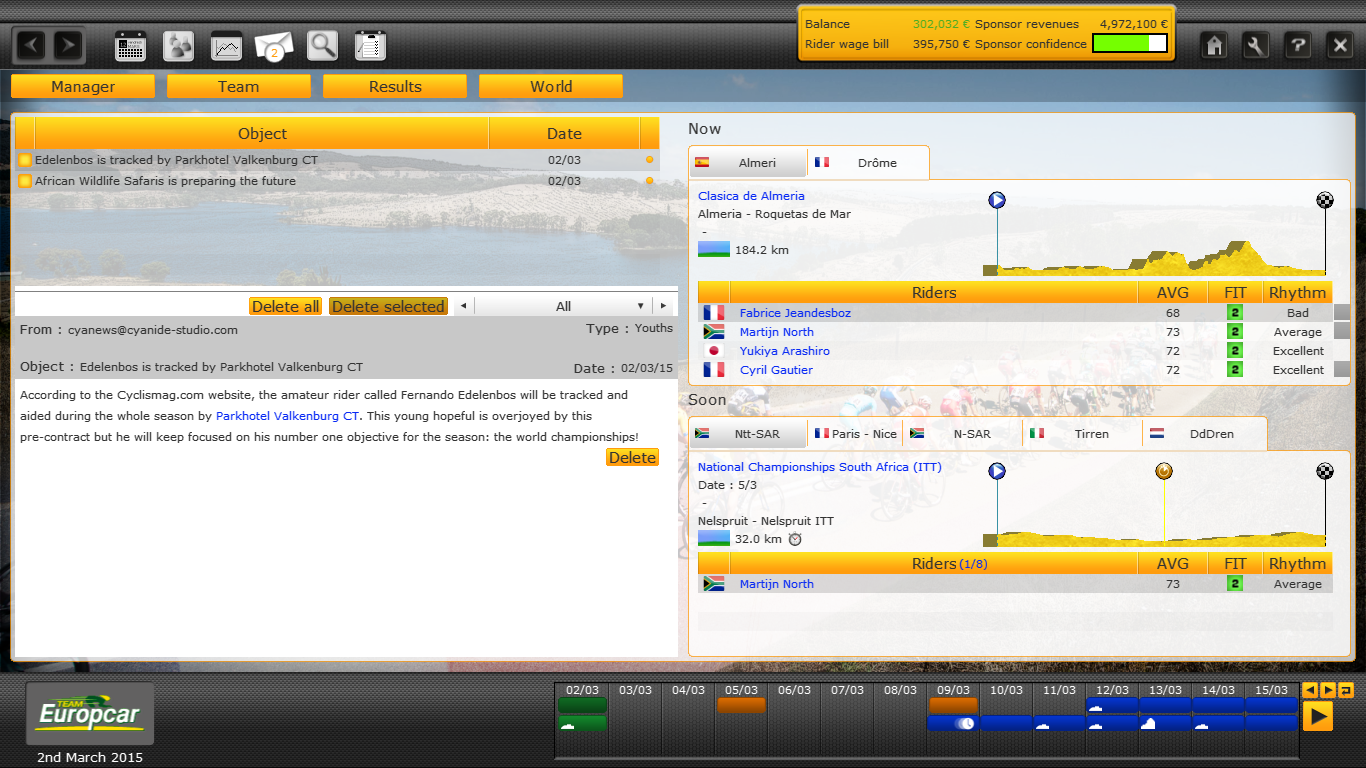Open the mailbox envelope icon

click(x=274, y=46)
